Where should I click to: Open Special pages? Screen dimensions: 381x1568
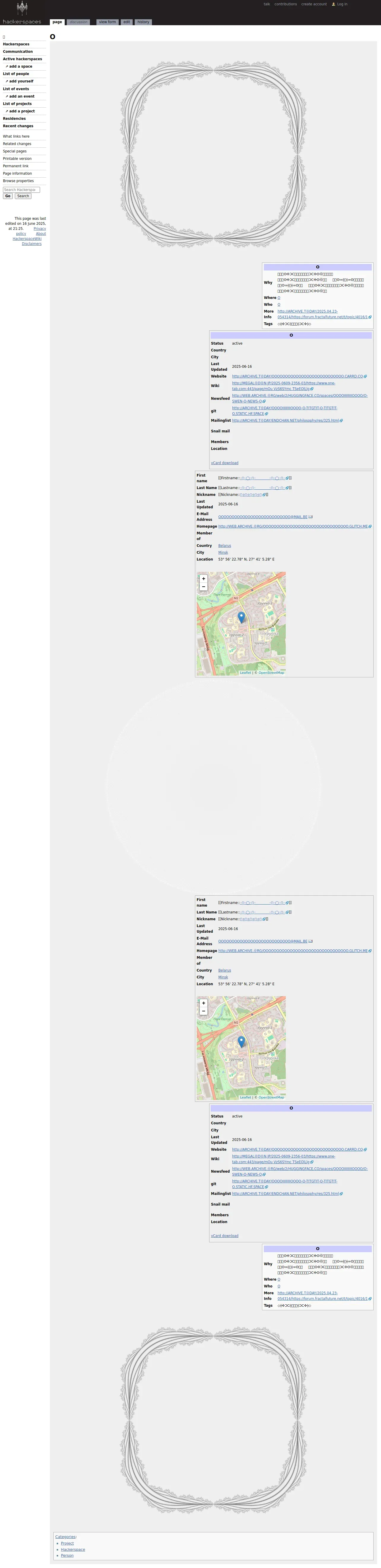tap(15, 151)
